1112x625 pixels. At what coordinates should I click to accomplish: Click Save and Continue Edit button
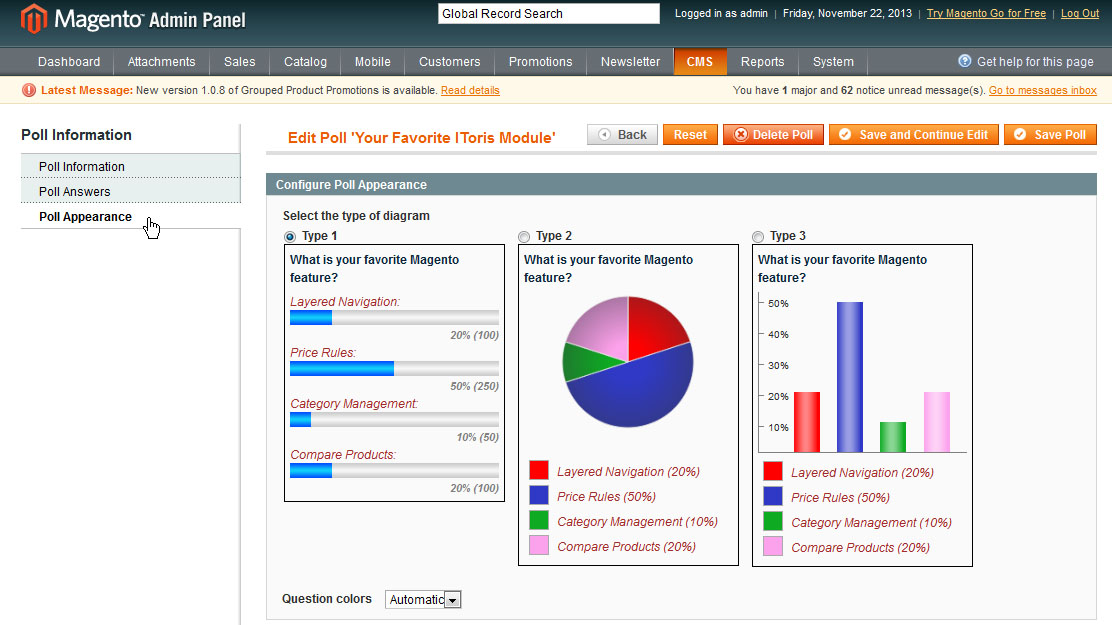pos(913,135)
